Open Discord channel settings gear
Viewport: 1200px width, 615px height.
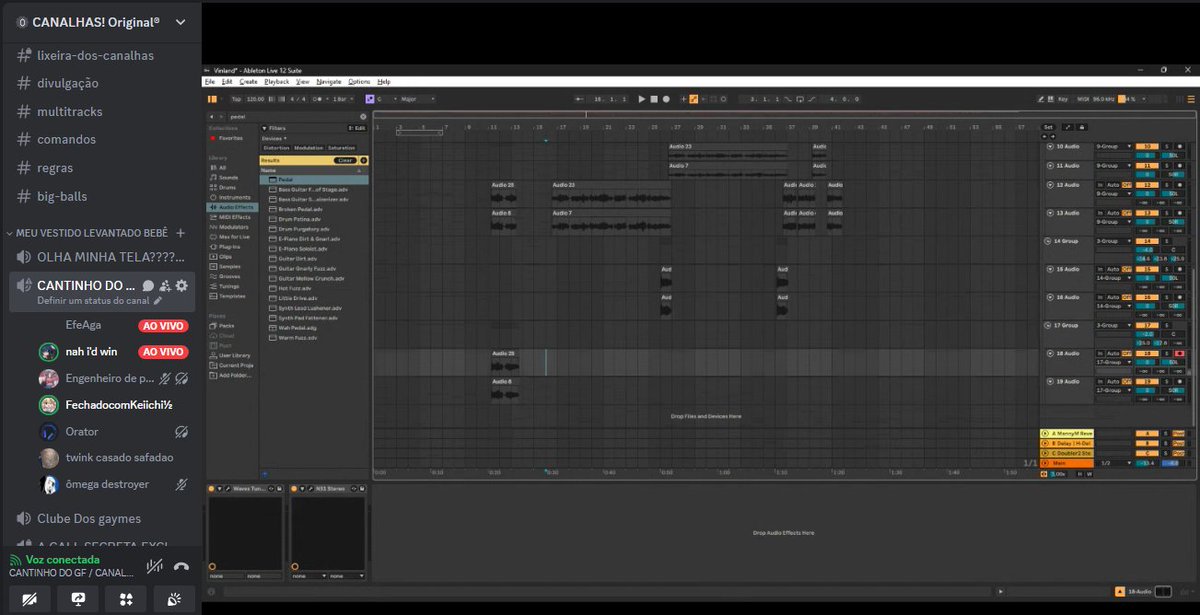pos(182,285)
